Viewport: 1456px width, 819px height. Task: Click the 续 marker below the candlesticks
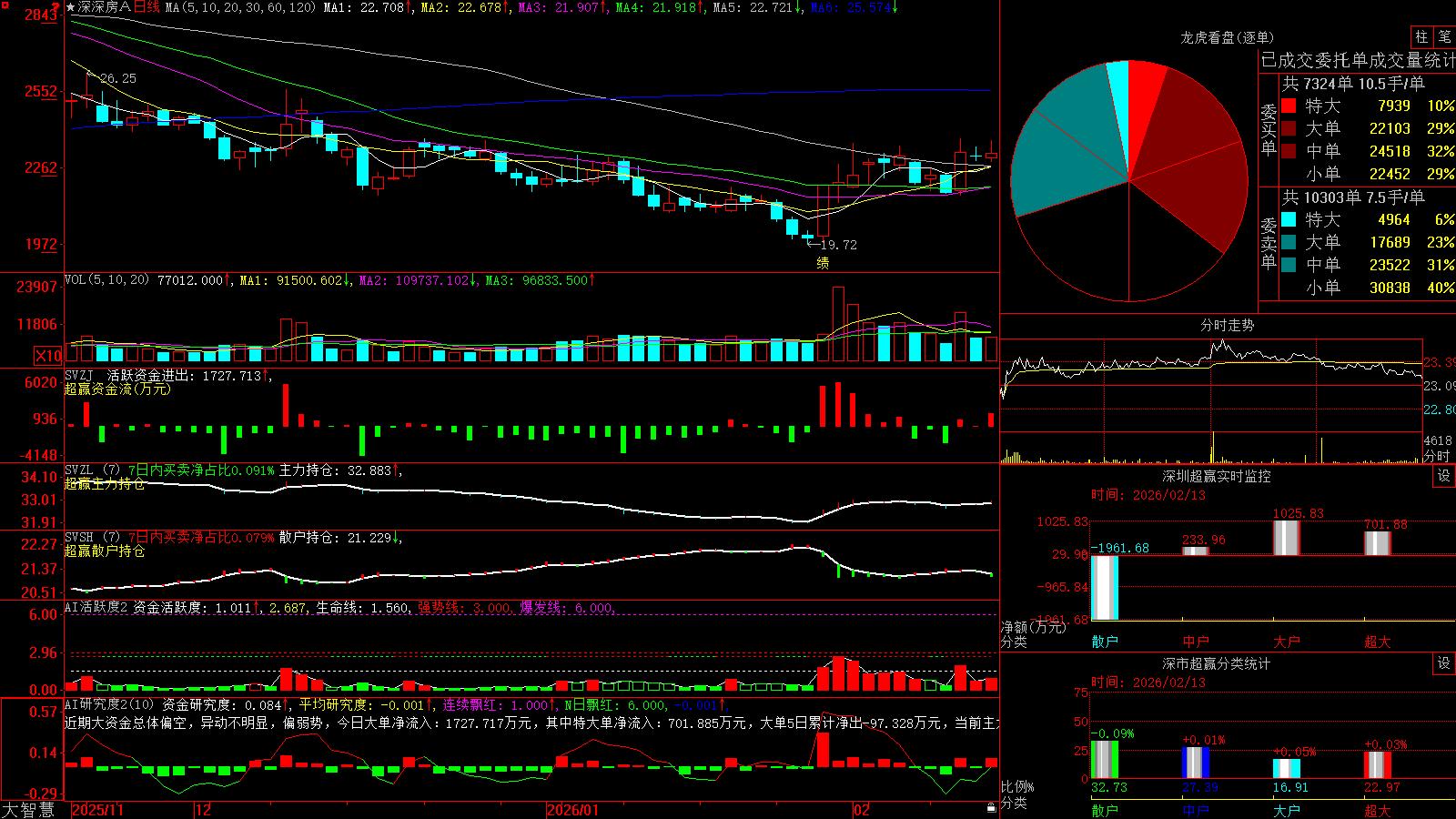823,263
